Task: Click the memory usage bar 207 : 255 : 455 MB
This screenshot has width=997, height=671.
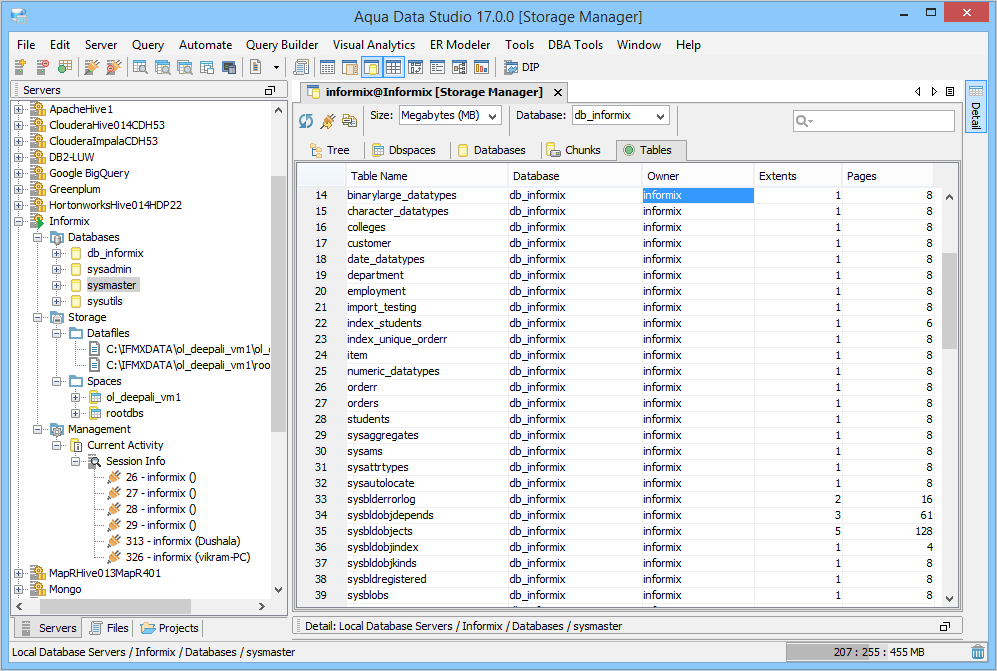Action: 877,652
